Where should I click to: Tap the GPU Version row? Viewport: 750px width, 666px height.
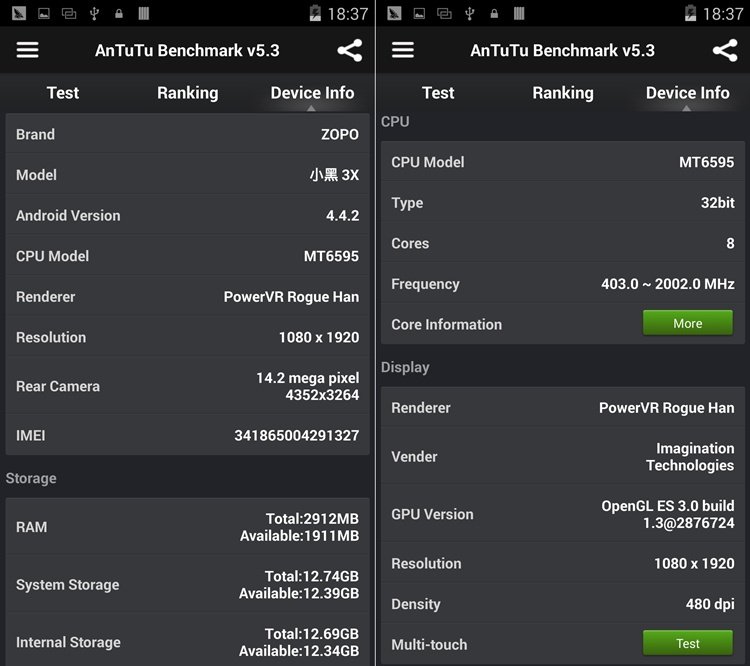562,514
